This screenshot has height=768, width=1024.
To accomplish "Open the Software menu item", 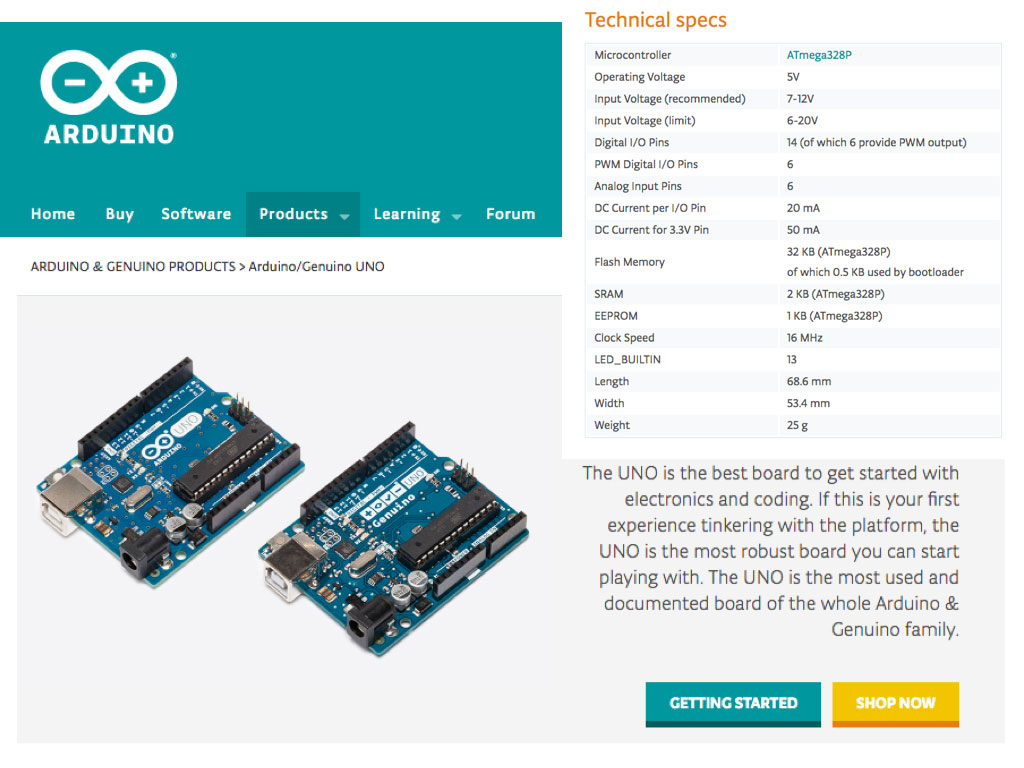I will click(196, 214).
